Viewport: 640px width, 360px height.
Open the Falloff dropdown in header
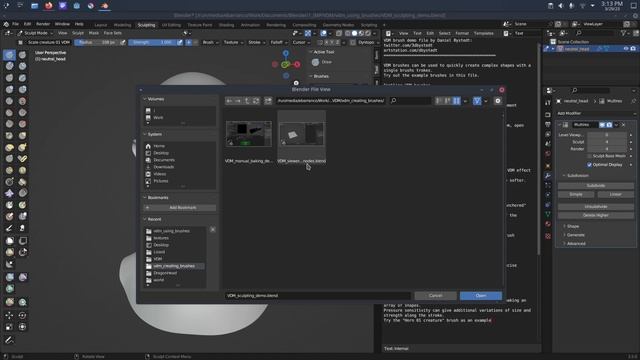278,42
